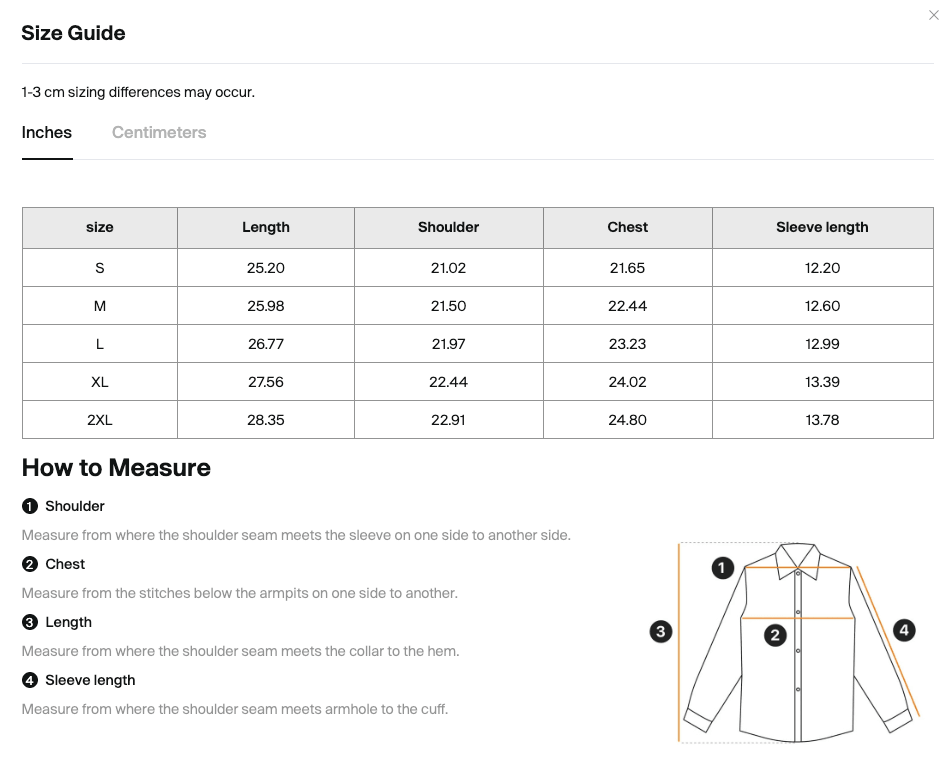Viewport: 947px width, 770px height.
Task: Click the 'Length' measuring instruction heading
Action: tap(68, 622)
